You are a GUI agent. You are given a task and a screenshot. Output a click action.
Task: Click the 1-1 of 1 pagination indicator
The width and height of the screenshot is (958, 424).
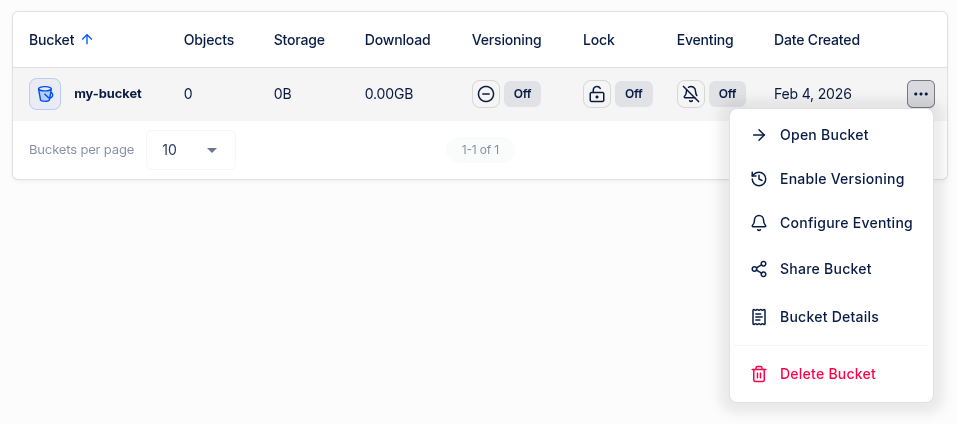tap(480, 150)
